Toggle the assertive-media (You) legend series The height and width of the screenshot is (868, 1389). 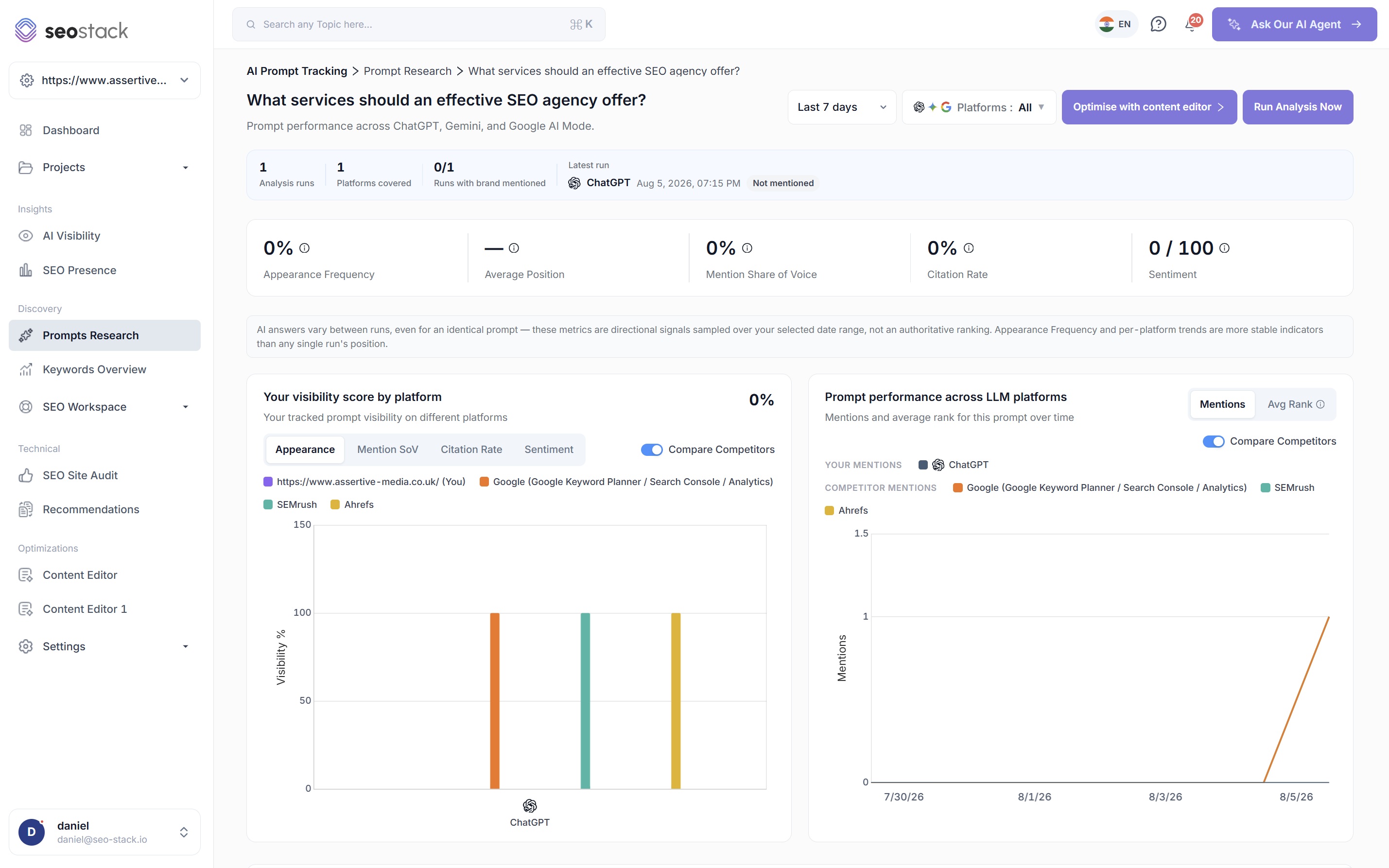coord(365,482)
